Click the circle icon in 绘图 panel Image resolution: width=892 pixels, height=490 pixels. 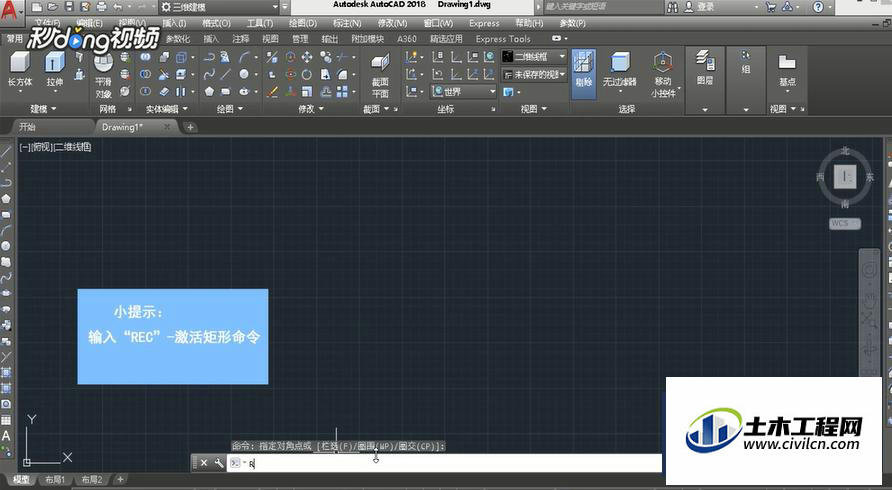click(244, 74)
